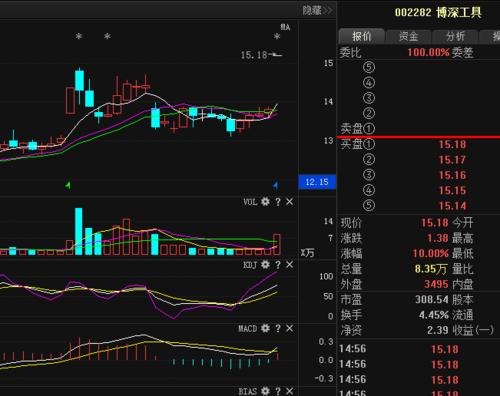Switch to the 分析 tab
This screenshot has width=500, height=396.
click(455, 36)
